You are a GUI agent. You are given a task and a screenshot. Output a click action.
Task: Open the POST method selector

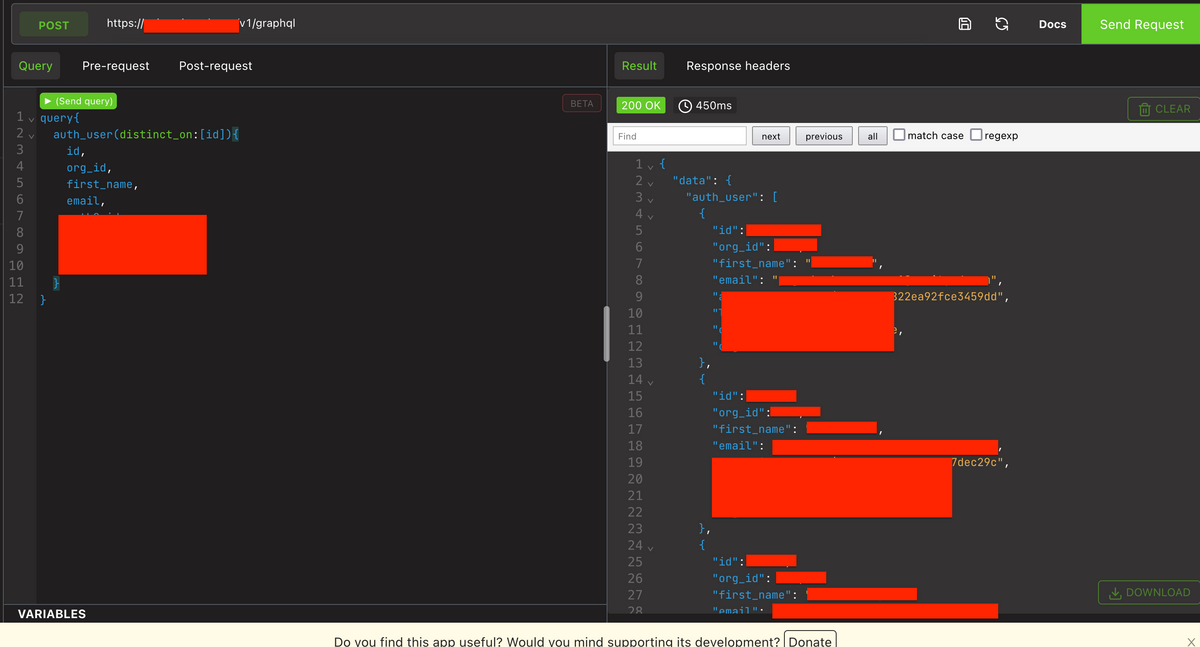[54, 25]
